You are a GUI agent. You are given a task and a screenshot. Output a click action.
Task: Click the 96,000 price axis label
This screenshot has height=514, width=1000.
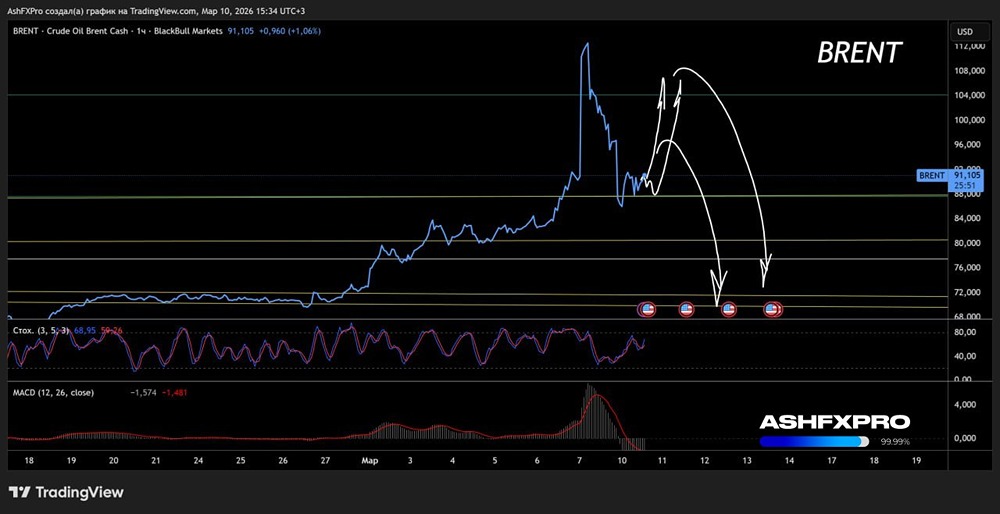click(x=969, y=145)
